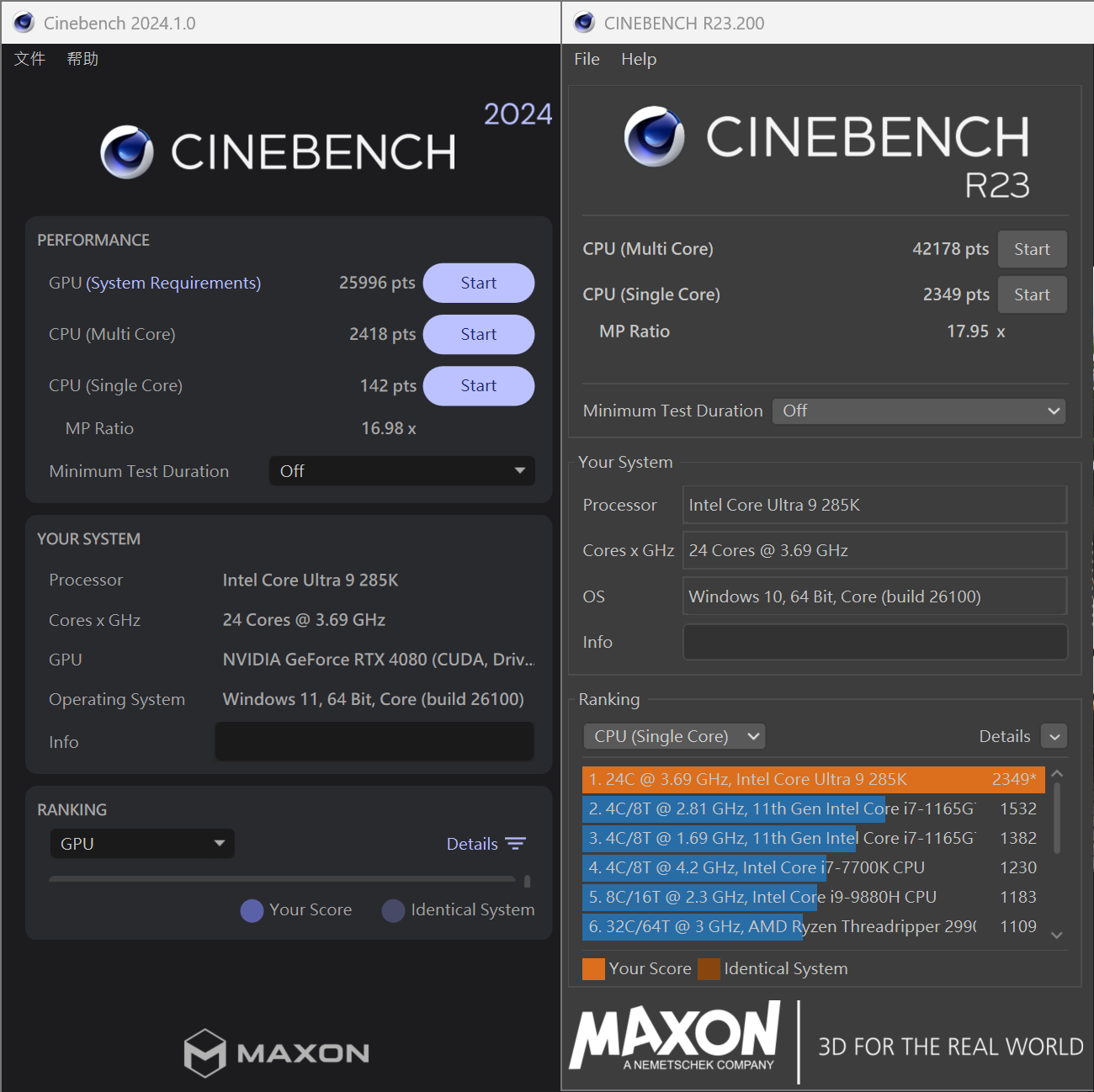Click 2418 pts multi core score

tap(383, 334)
